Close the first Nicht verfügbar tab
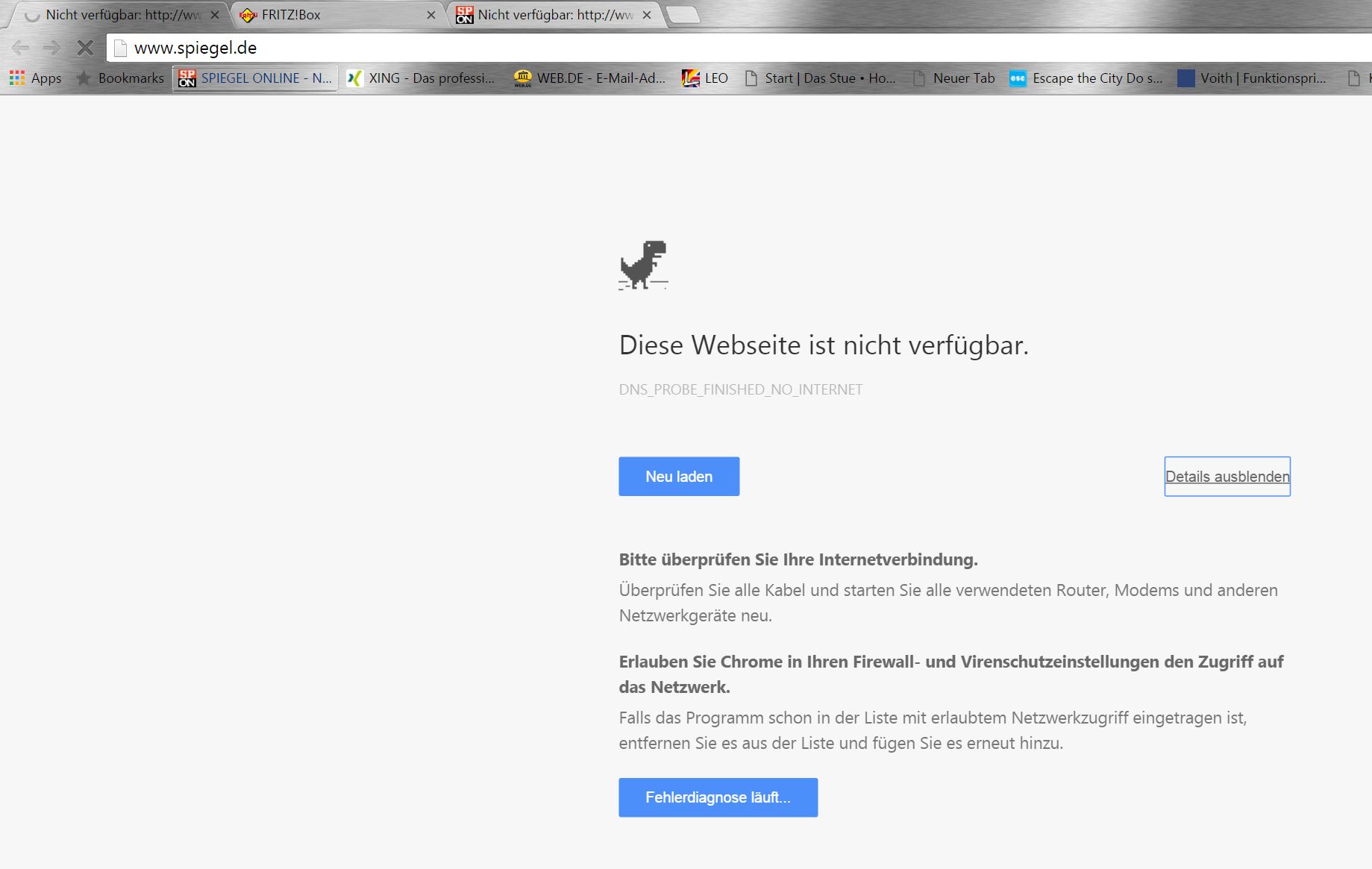This screenshot has height=869, width=1372. pyautogui.click(x=215, y=15)
